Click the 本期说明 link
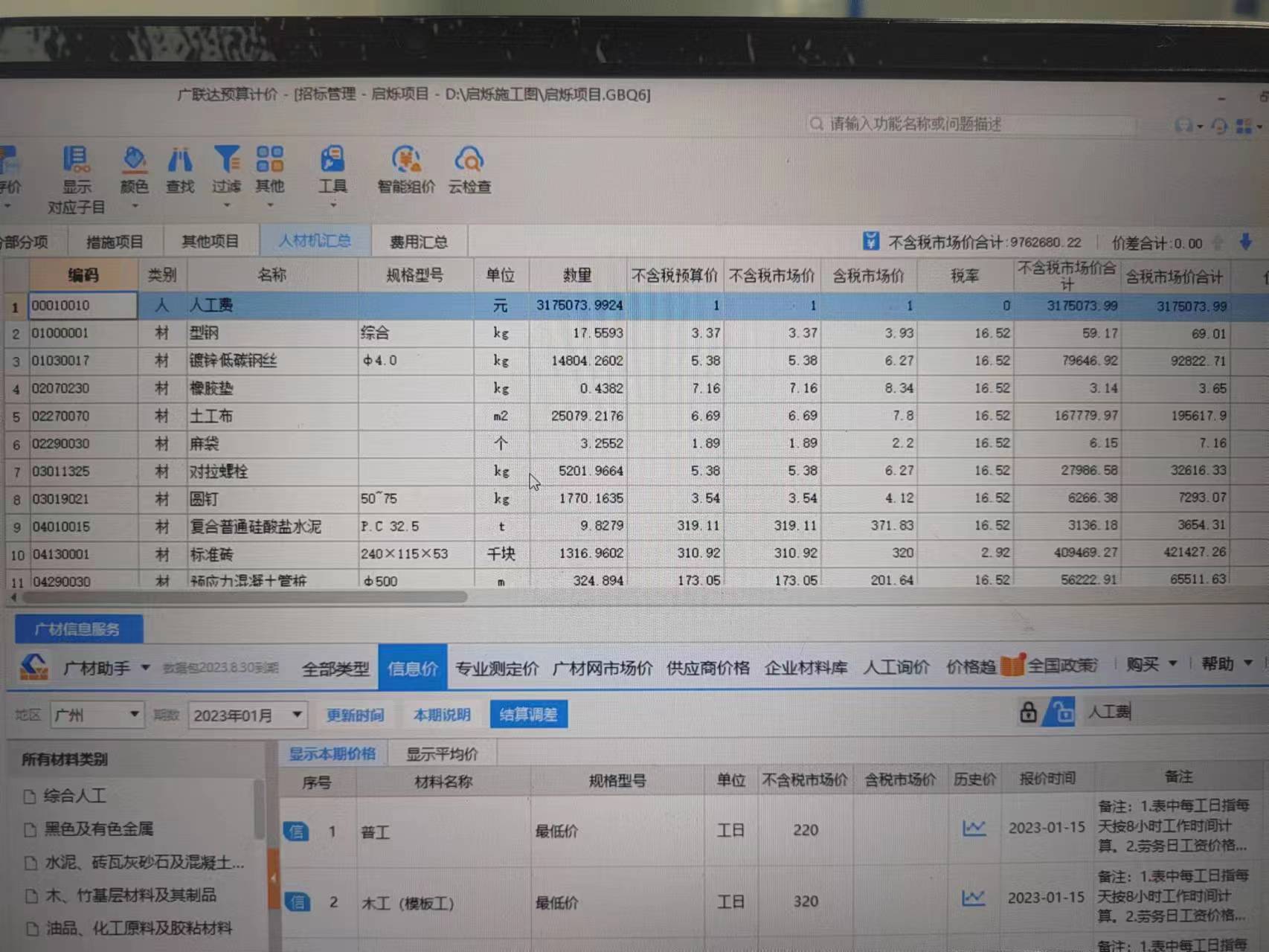The image size is (1269, 952). pyautogui.click(x=442, y=714)
